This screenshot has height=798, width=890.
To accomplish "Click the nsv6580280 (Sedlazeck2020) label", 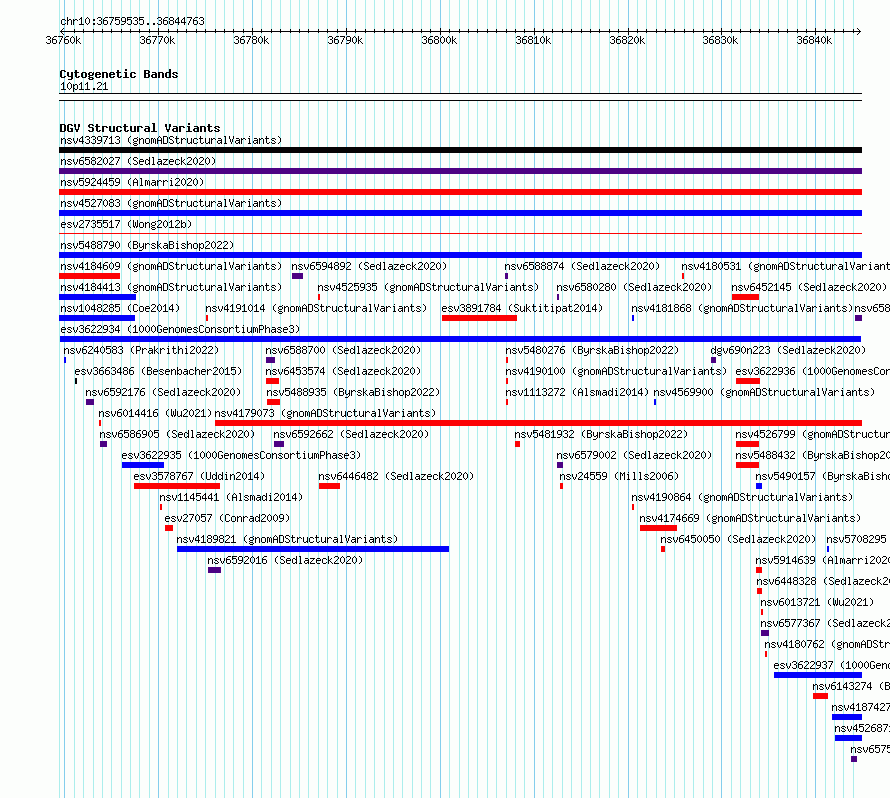I will pyautogui.click(x=634, y=287).
